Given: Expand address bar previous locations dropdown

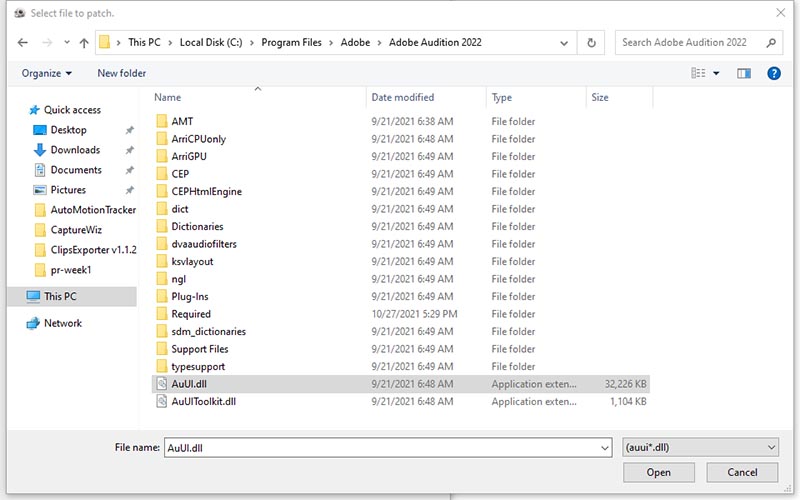Looking at the screenshot, I should pos(564,43).
